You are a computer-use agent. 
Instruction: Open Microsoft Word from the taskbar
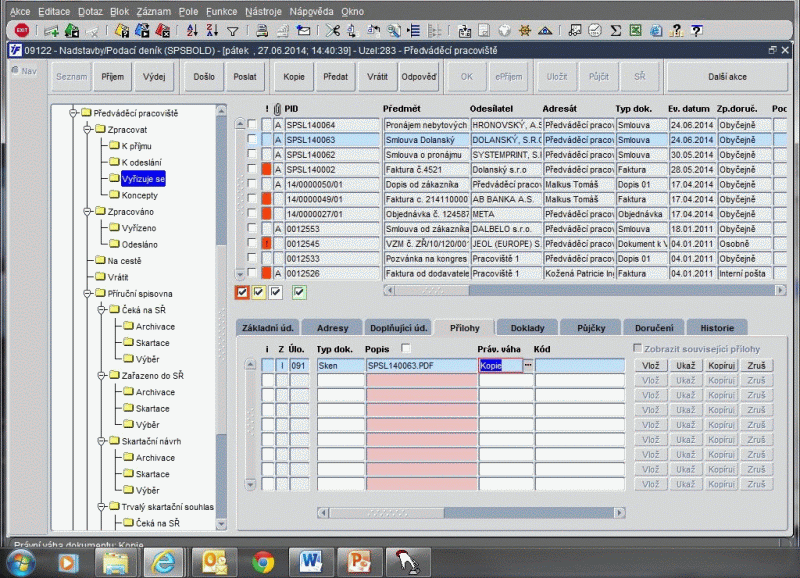[311, 562]
